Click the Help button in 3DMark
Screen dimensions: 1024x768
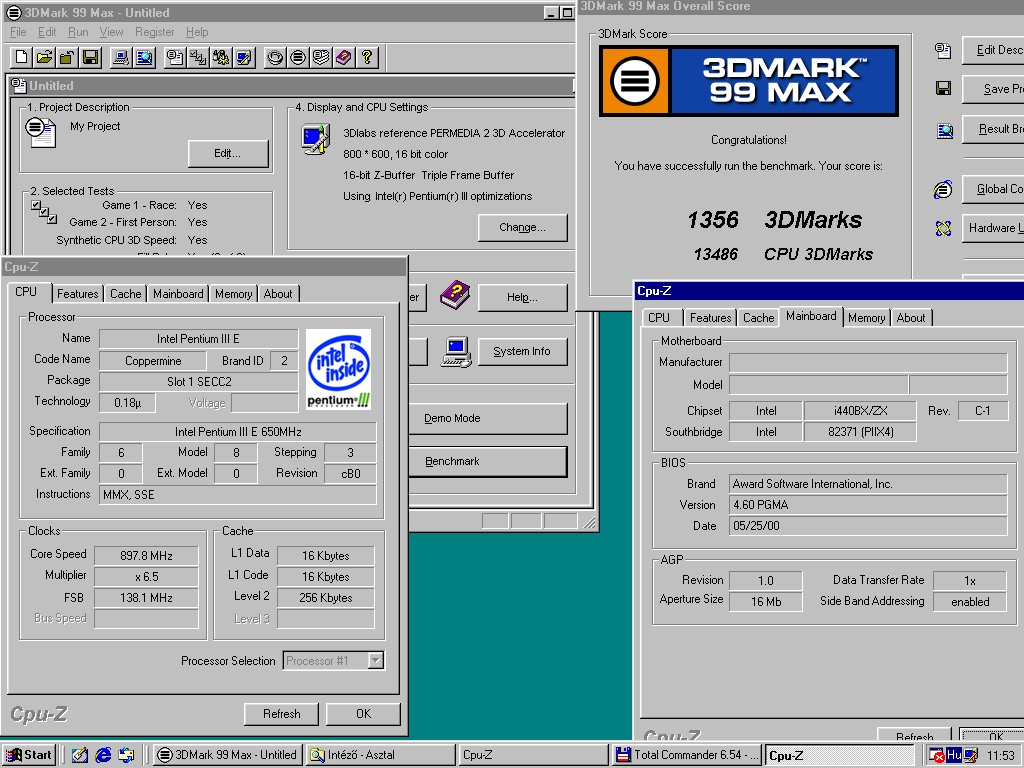(522, 297)
